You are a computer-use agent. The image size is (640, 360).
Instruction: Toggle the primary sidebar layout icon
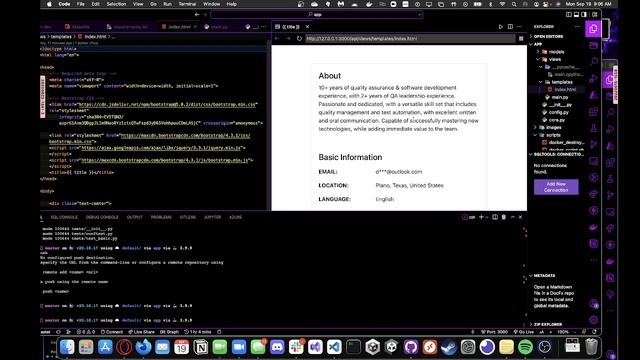pyautogui.click(x=569, y=14)
